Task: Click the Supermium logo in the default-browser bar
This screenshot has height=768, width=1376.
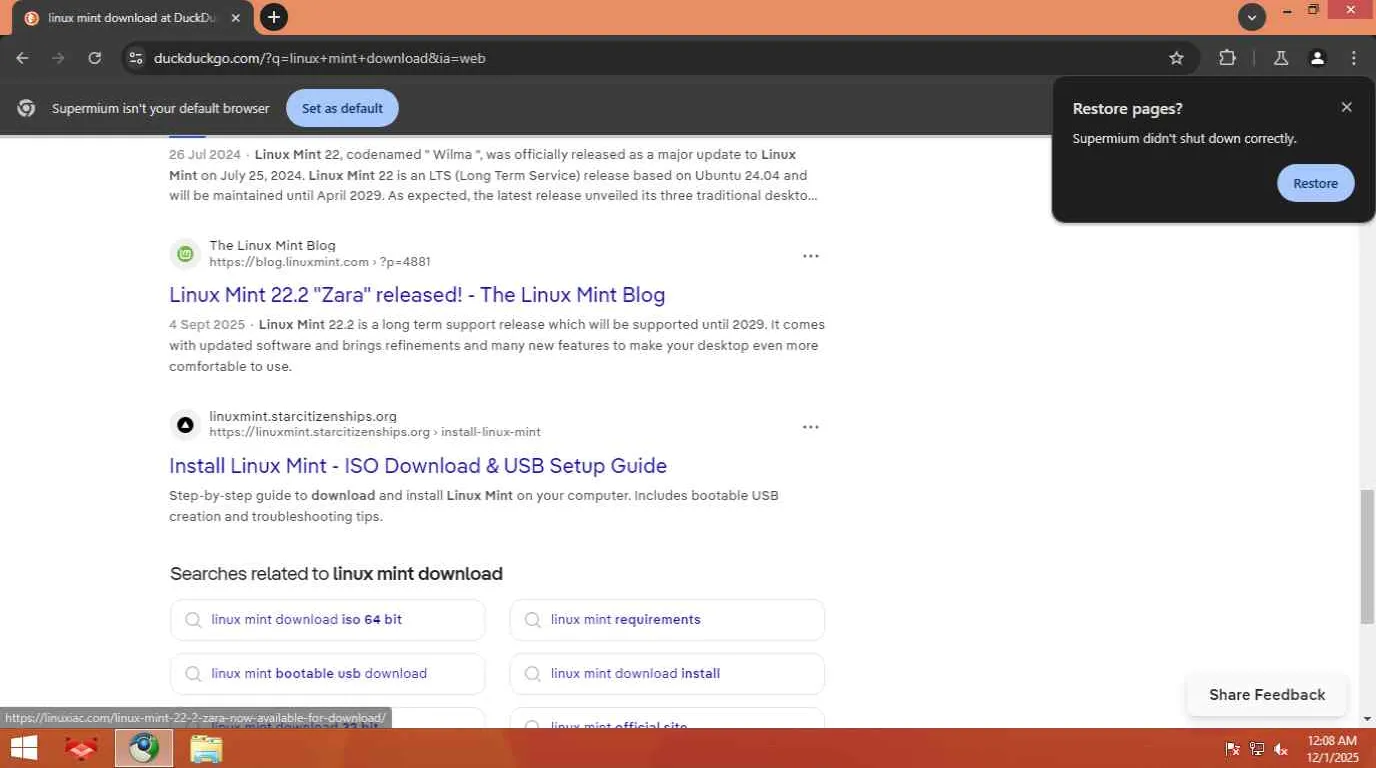Action: (27, 108)
